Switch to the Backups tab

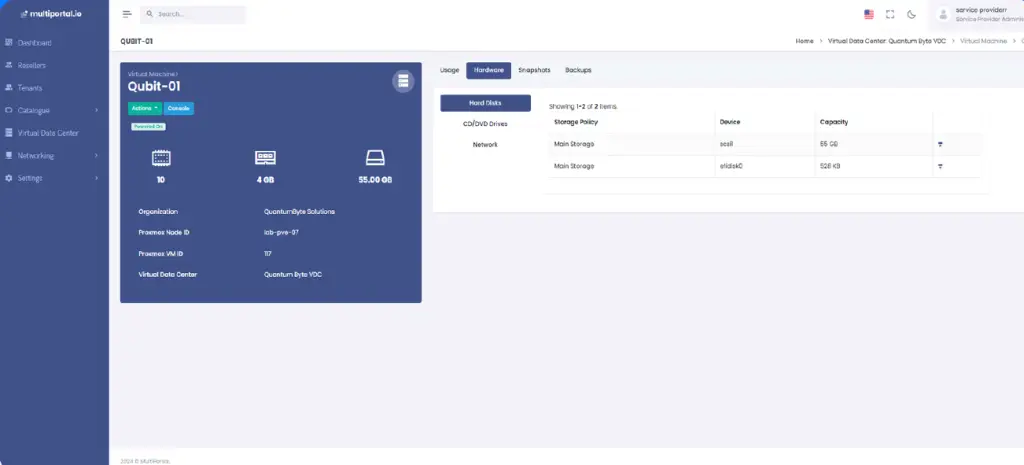[x=578, y=70]
